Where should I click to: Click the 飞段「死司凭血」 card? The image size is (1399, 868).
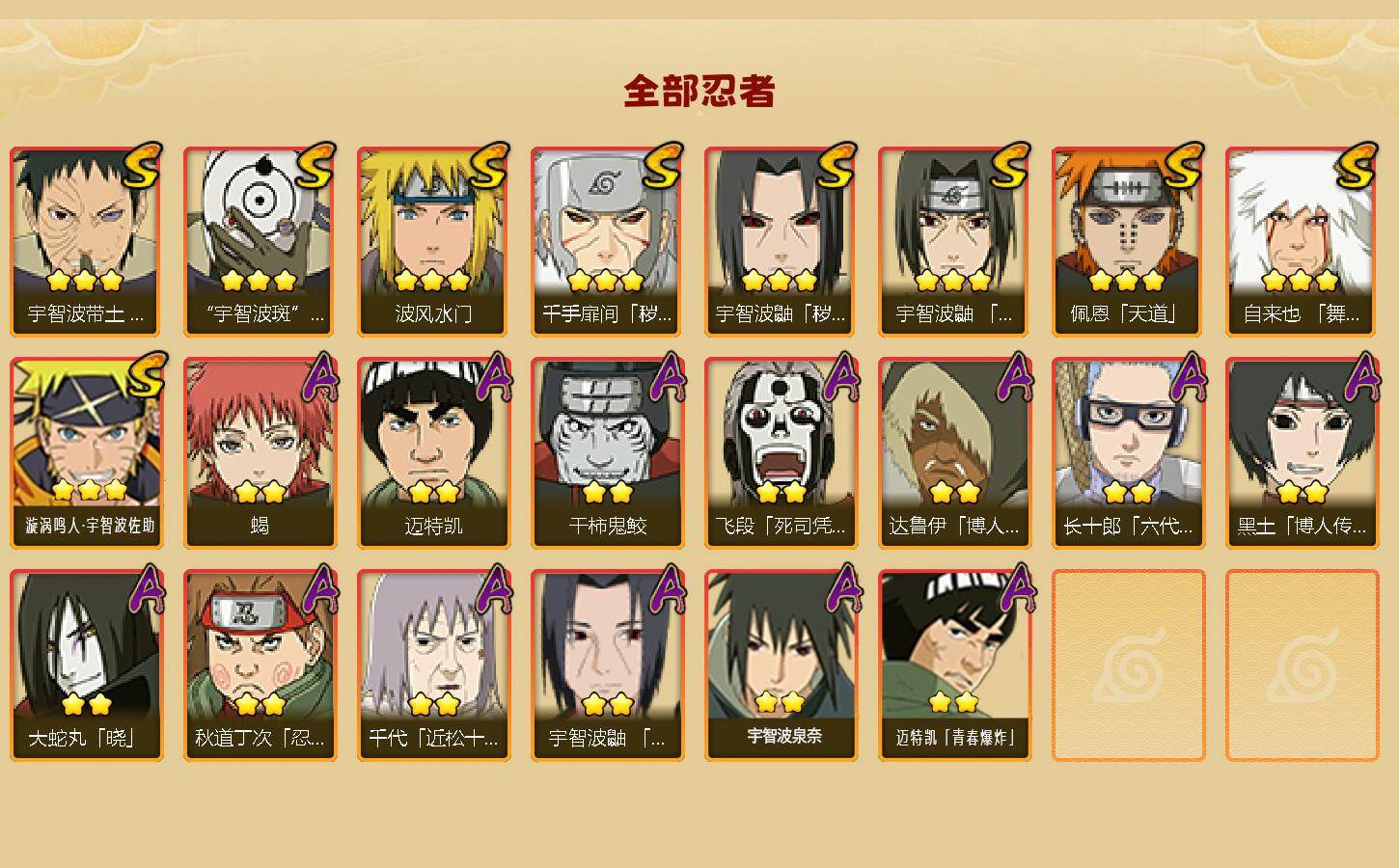781,453
